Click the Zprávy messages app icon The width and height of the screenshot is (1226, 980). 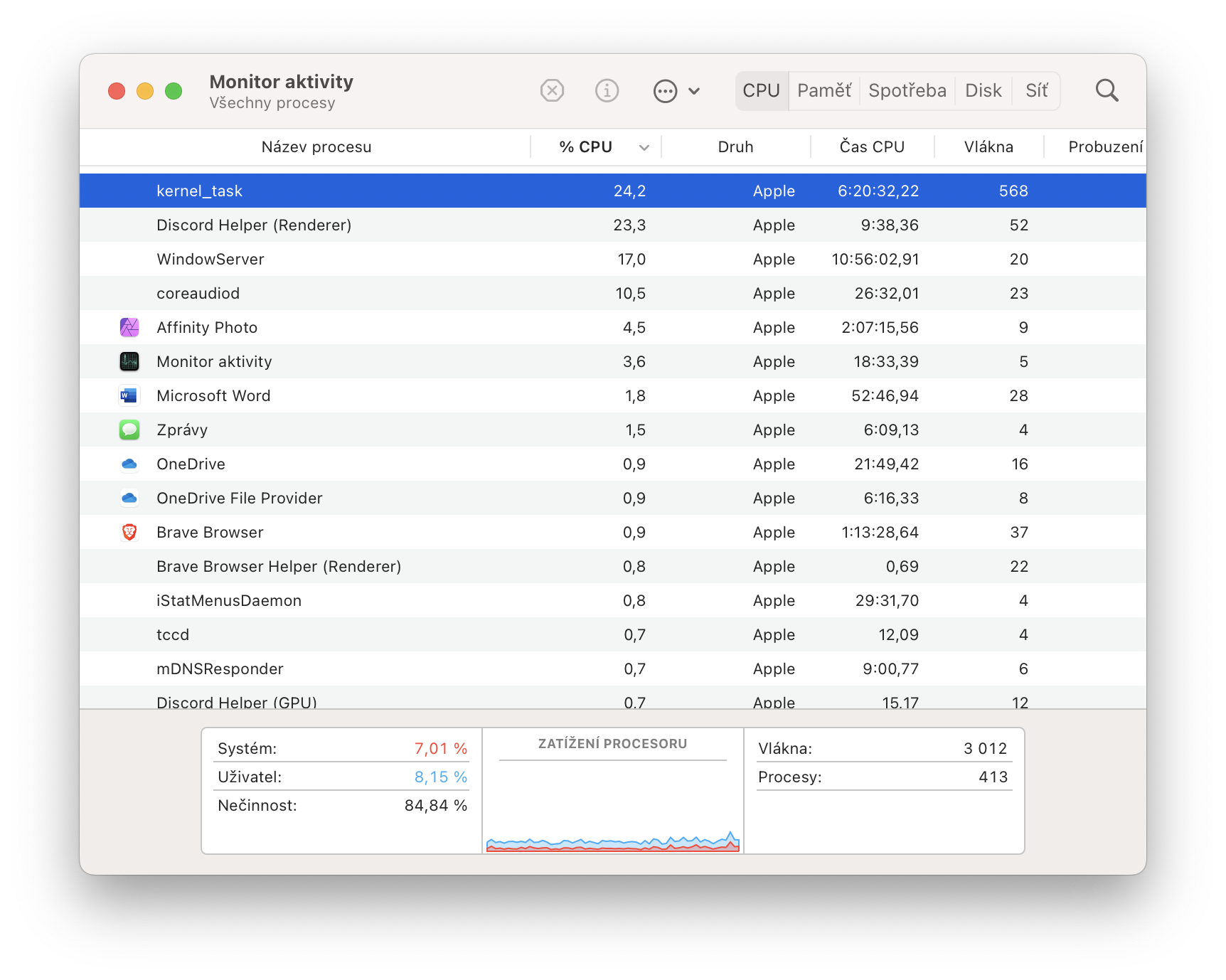tap(129, 430)
